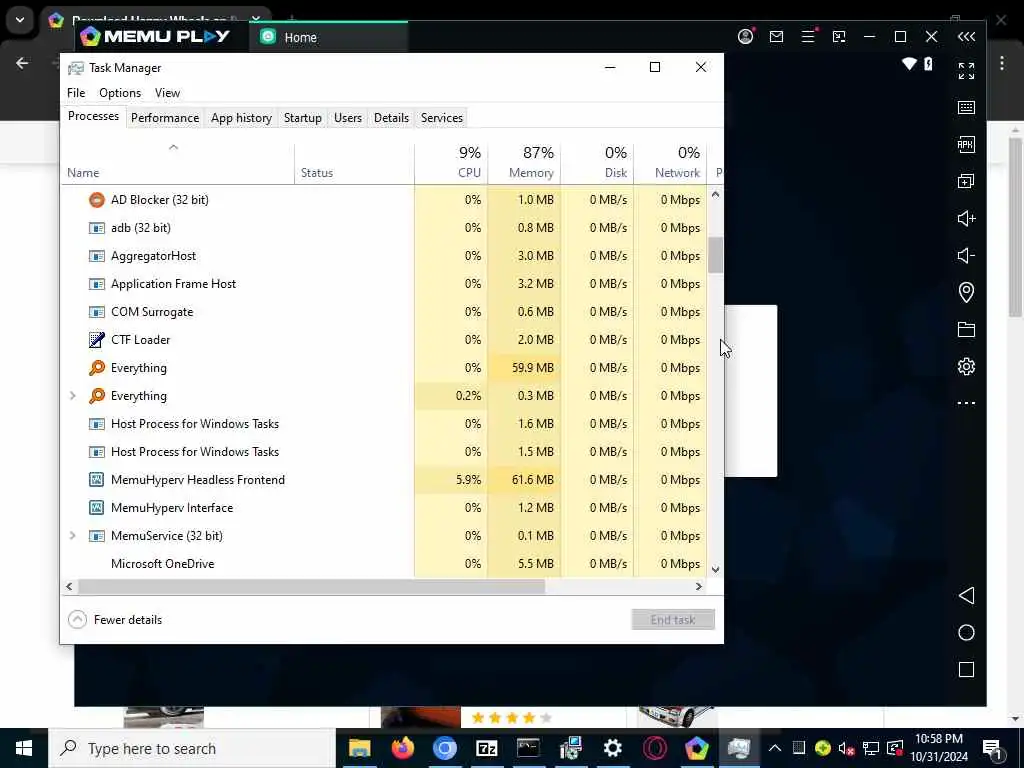The image size is (1024, 768).
Task: Click the End task button
Action: pos(673,620)
